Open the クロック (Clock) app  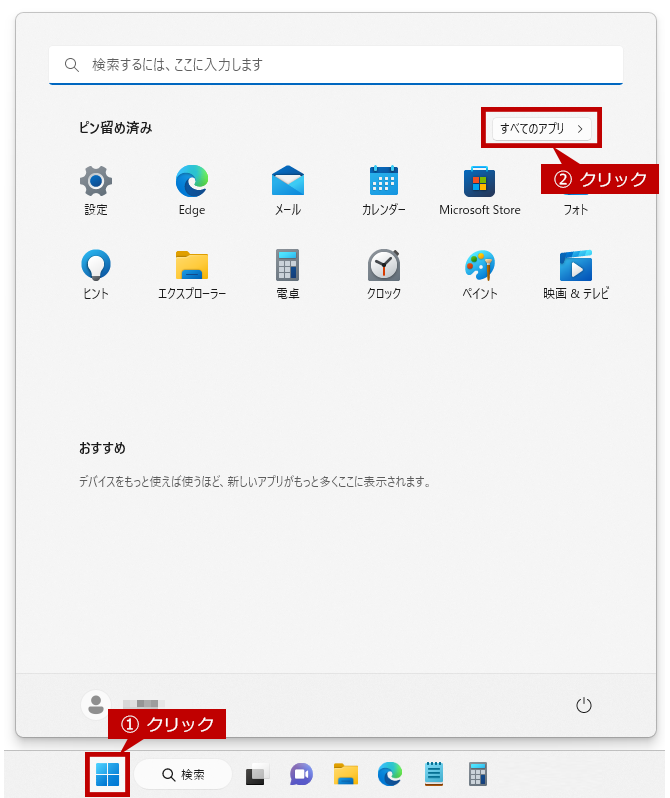(384, 274)
